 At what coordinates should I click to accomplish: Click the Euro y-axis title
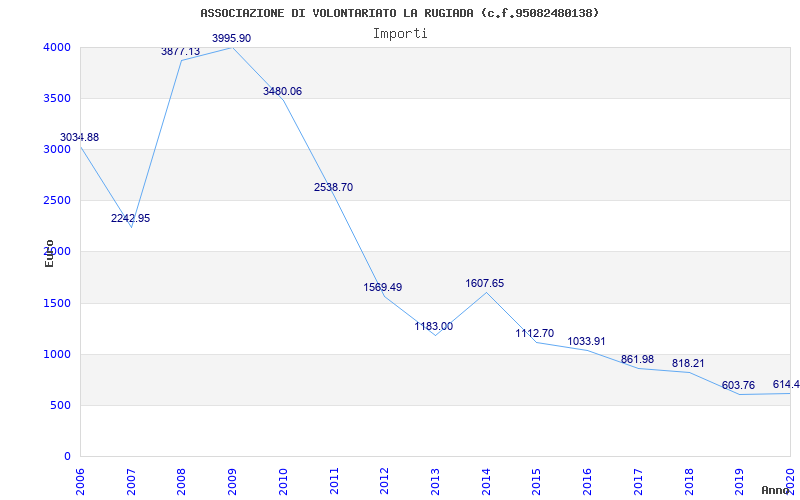click(49, 253)
